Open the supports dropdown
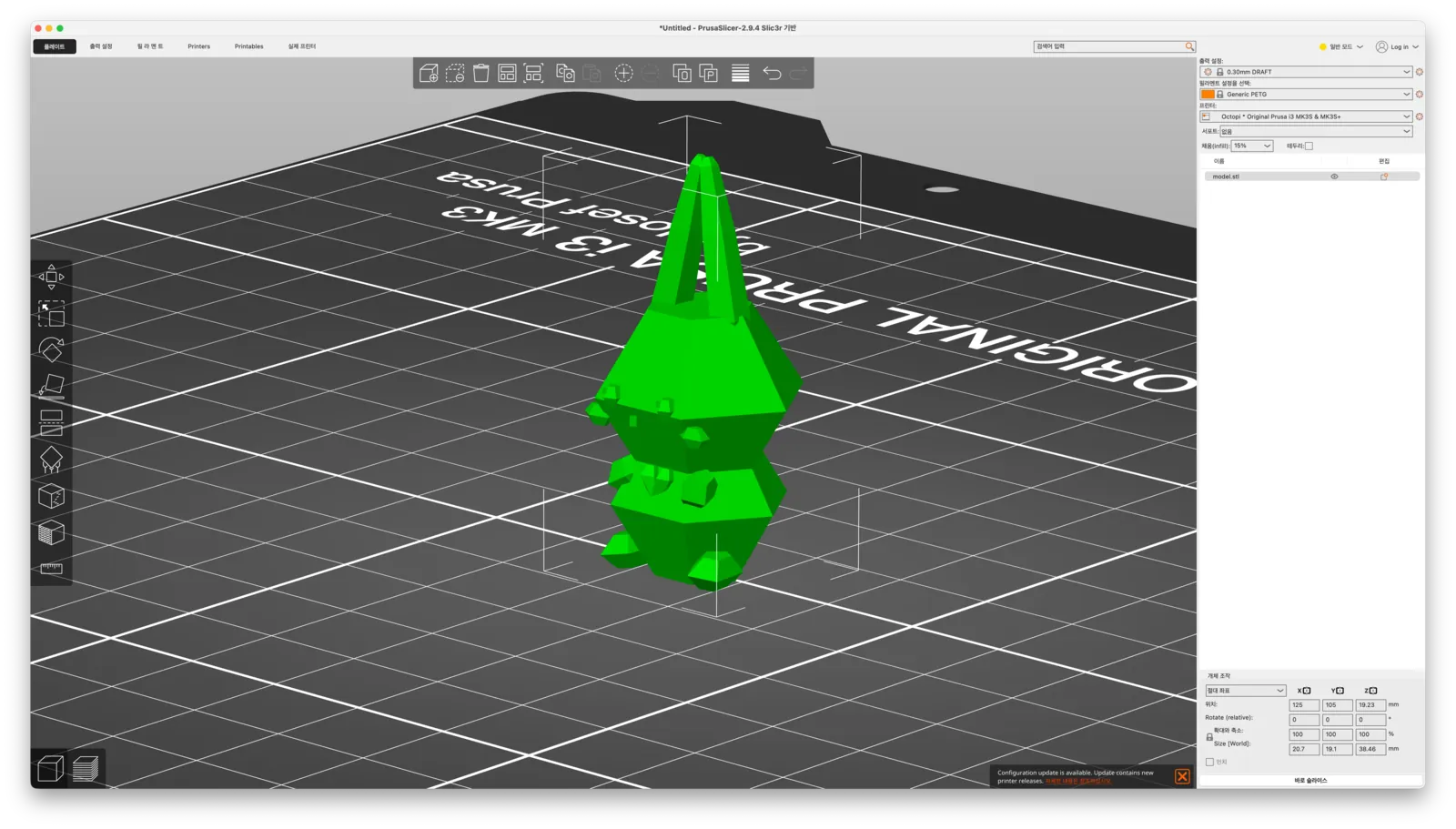 point(1316,131)
